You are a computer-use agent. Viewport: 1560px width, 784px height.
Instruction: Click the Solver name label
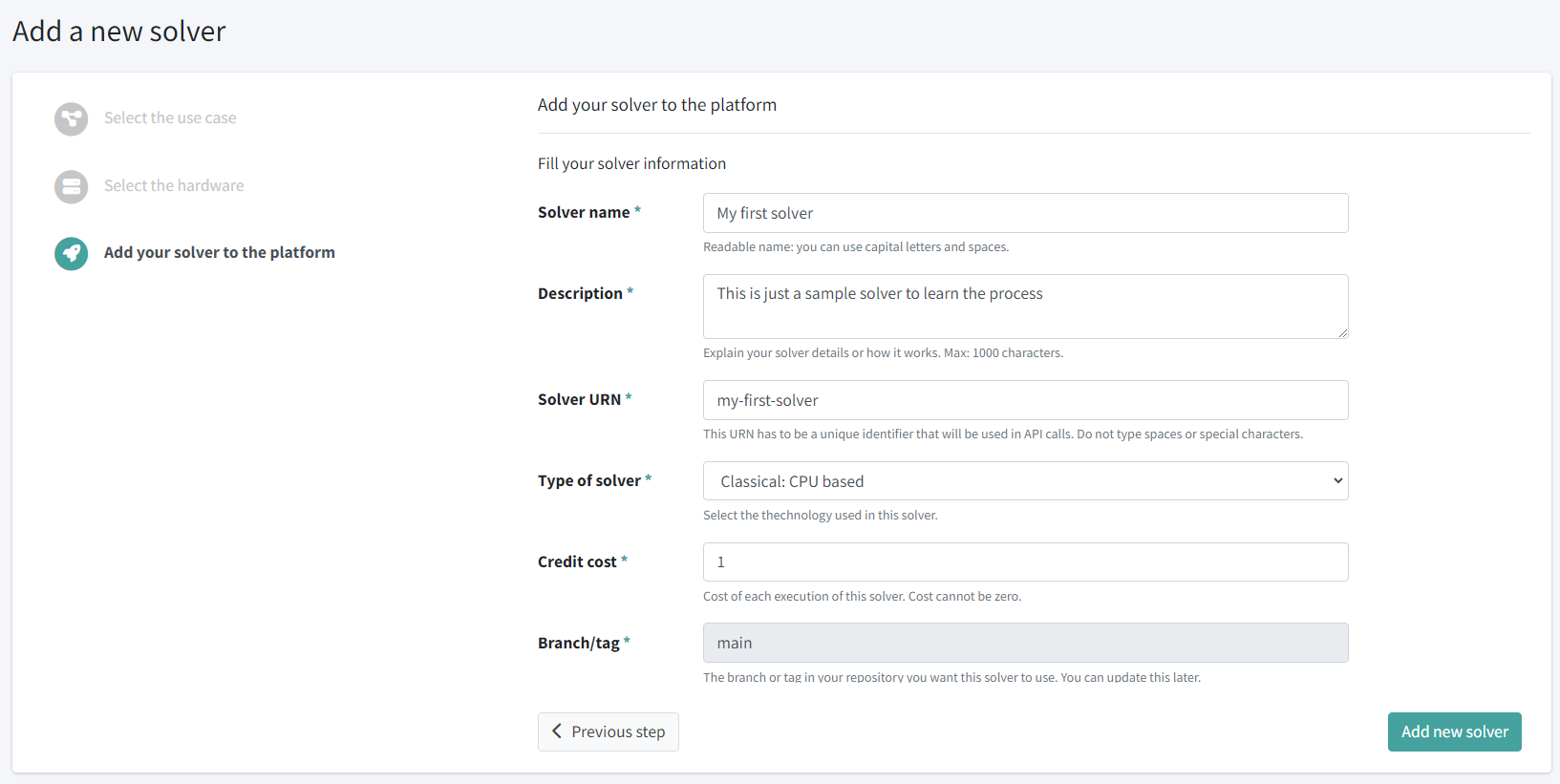(x=584, y=213)
